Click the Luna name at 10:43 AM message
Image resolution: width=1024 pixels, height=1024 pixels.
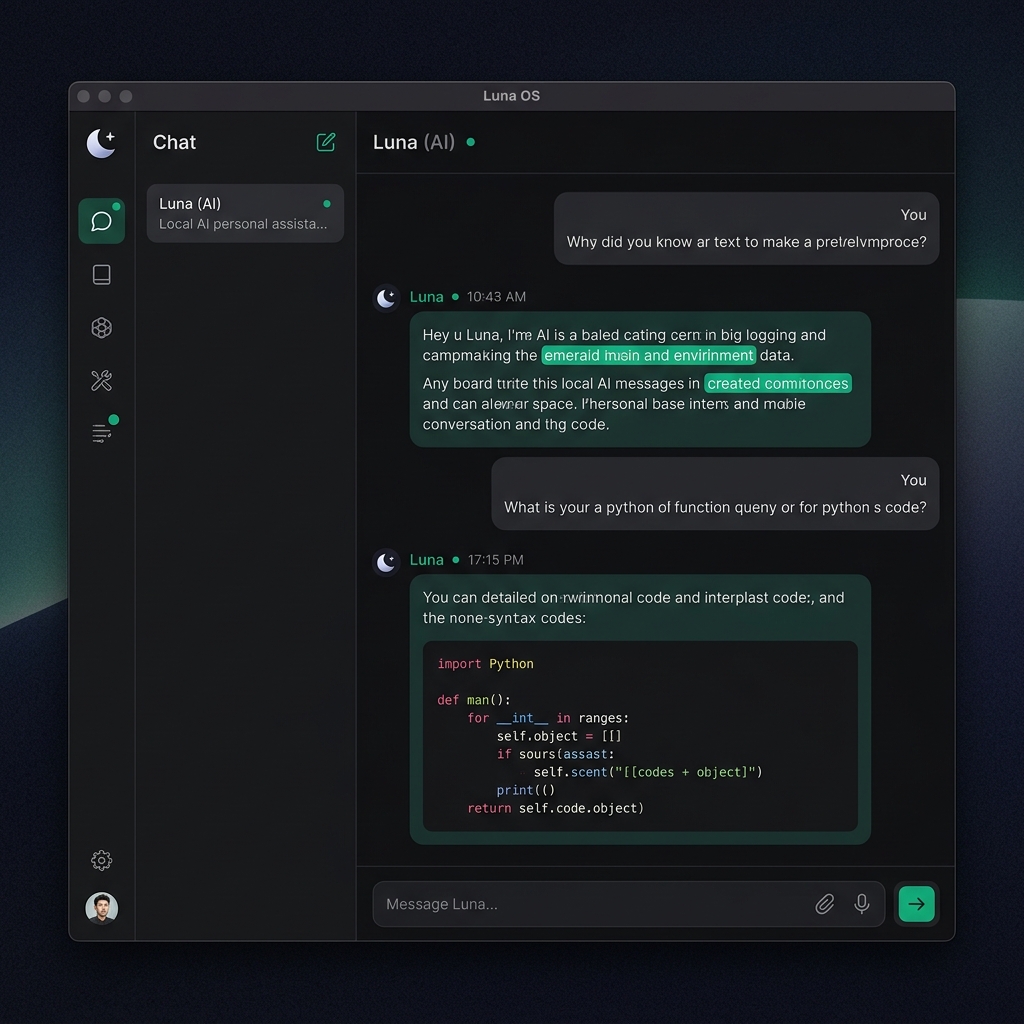tap(426, 297)
